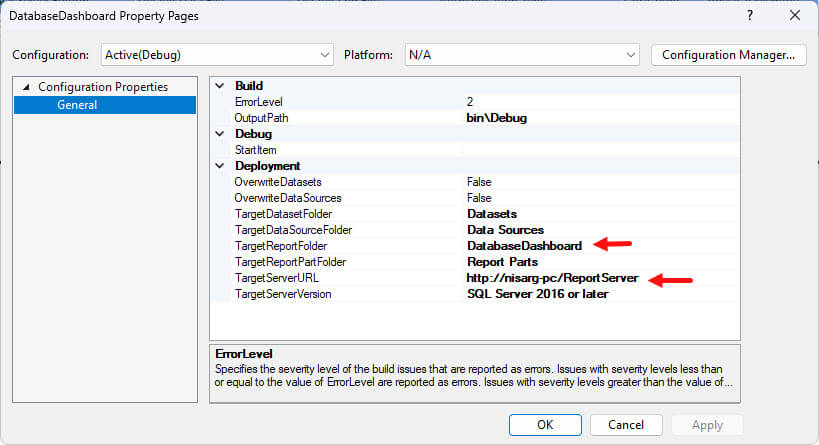Click the Datasets folder value
The height and width of the screenshot is (445, 819).
point(492,214)
